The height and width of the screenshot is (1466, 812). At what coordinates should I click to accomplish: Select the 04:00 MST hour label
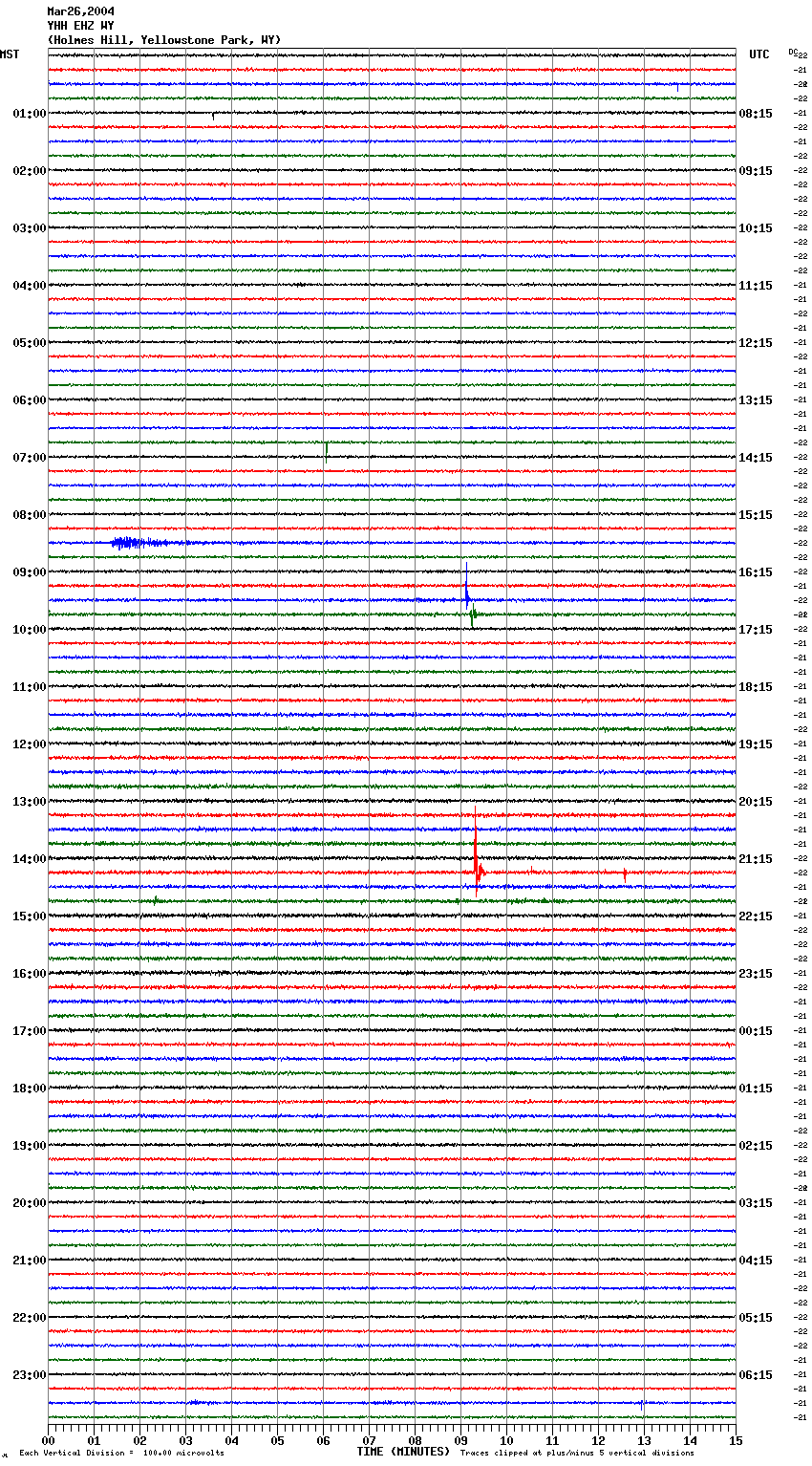click(29, 286)
